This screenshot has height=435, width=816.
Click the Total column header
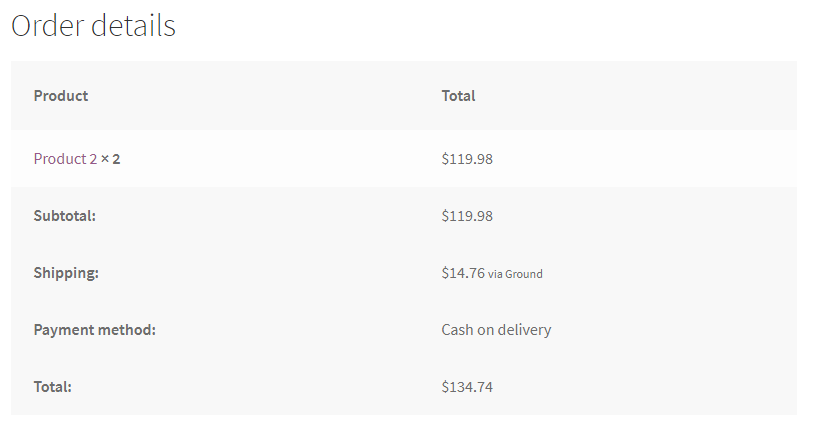coord(458,96)
